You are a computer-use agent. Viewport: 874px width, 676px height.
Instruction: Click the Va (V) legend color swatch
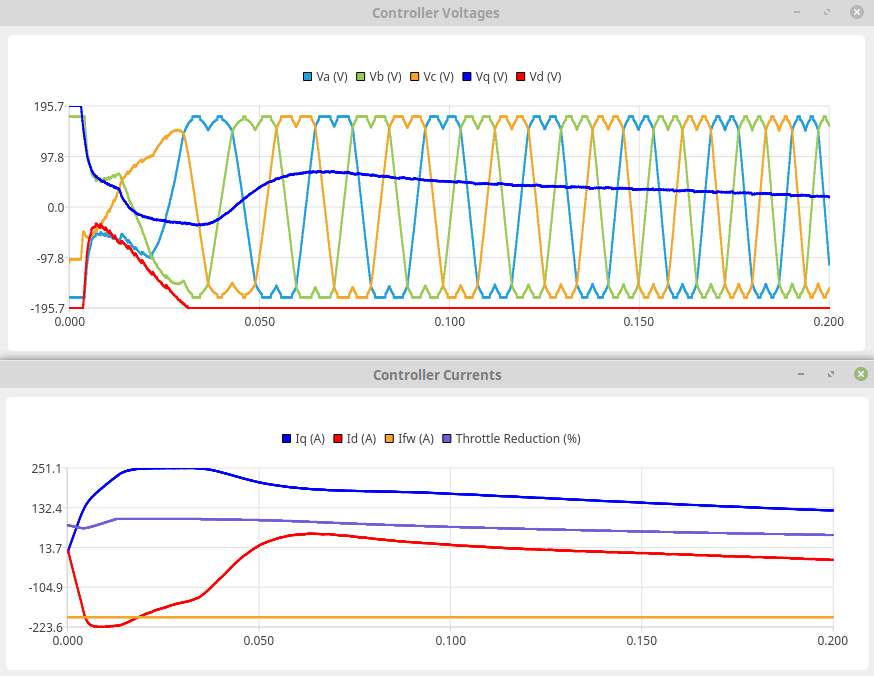pos(308,77)
